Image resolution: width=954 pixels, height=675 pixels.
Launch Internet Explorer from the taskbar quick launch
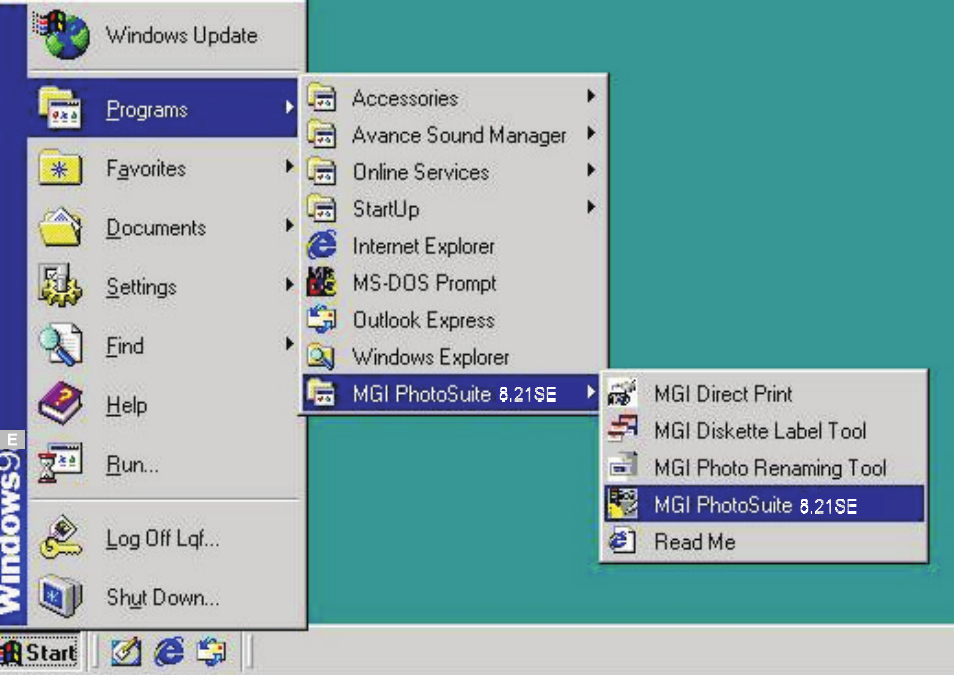point(169,652)
